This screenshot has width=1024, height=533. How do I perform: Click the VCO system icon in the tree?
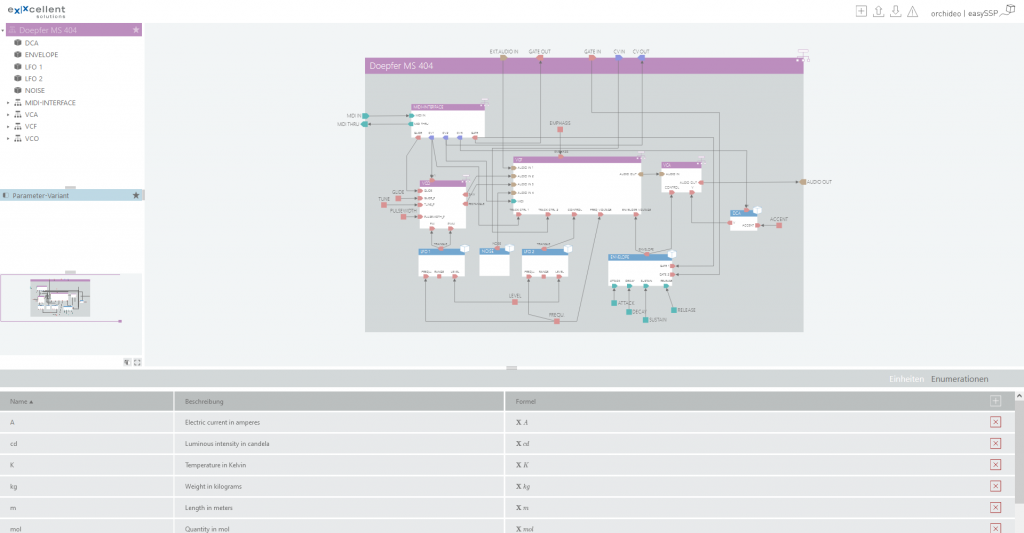click(x=18, y=138)
